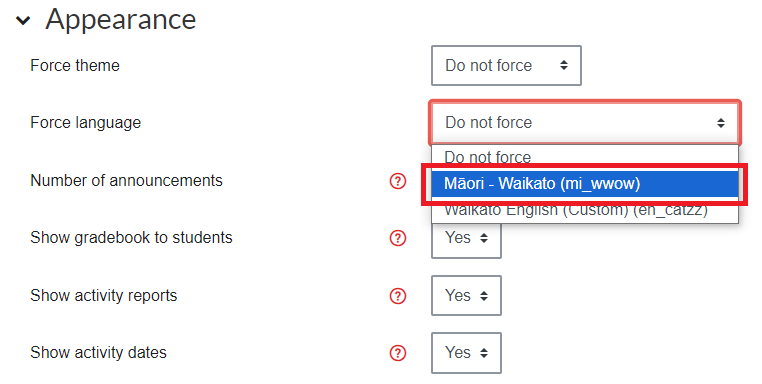The height and width of the screenshot is (384, 762).
Task: Open help icon for Show activity dates
Action: (x=398, y=353)
